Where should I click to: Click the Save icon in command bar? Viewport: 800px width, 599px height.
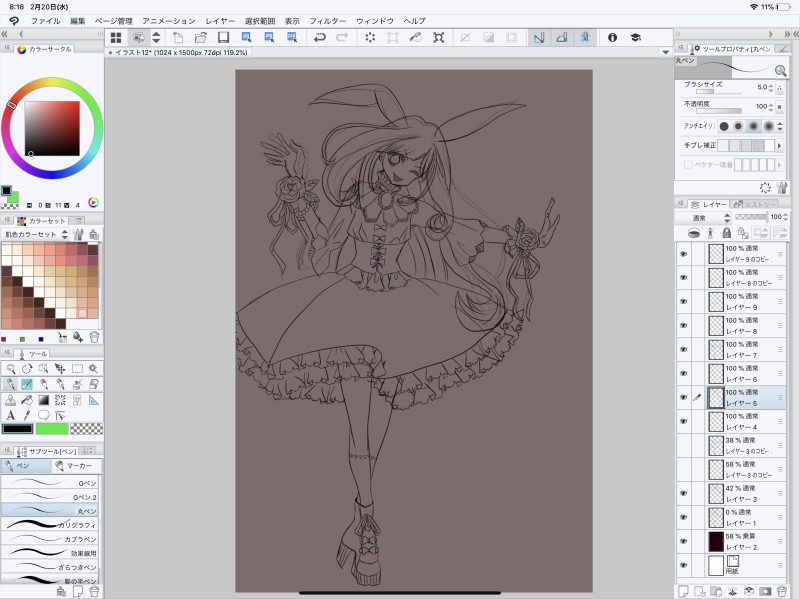(223, 37)
